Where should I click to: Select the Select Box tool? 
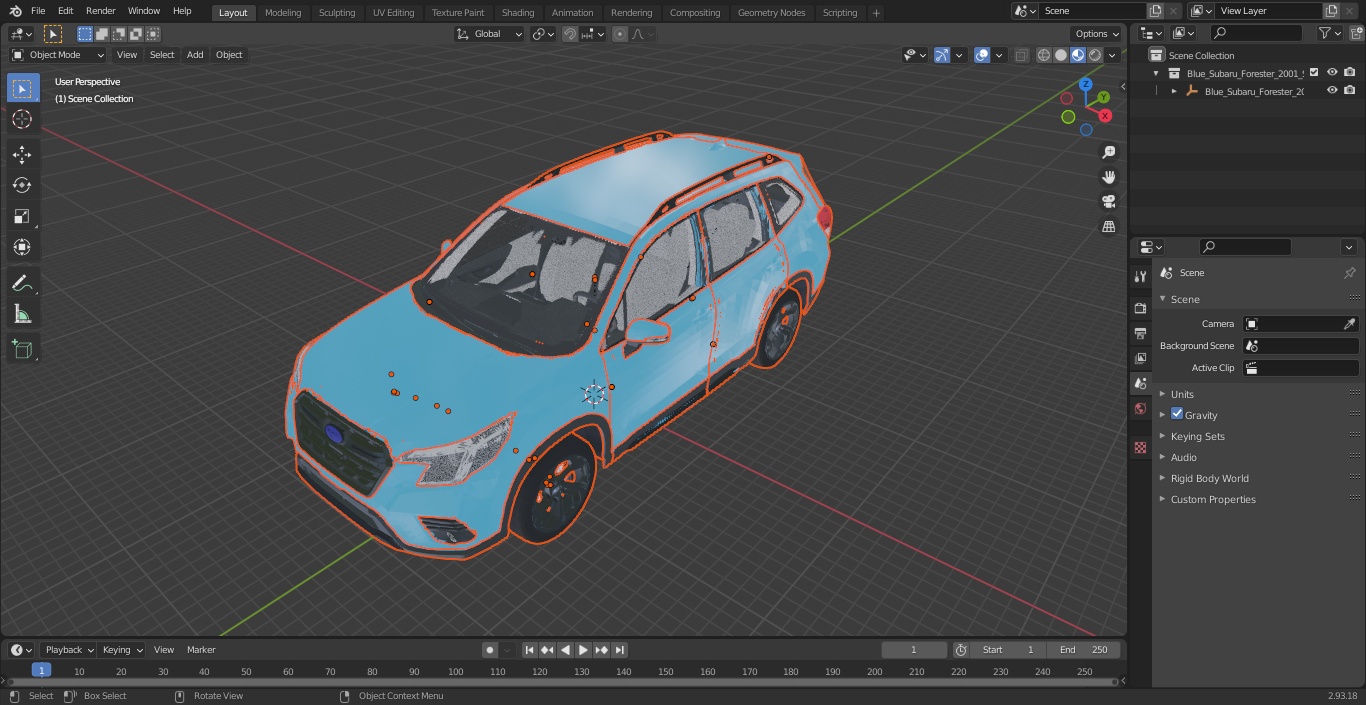[22, 88]
